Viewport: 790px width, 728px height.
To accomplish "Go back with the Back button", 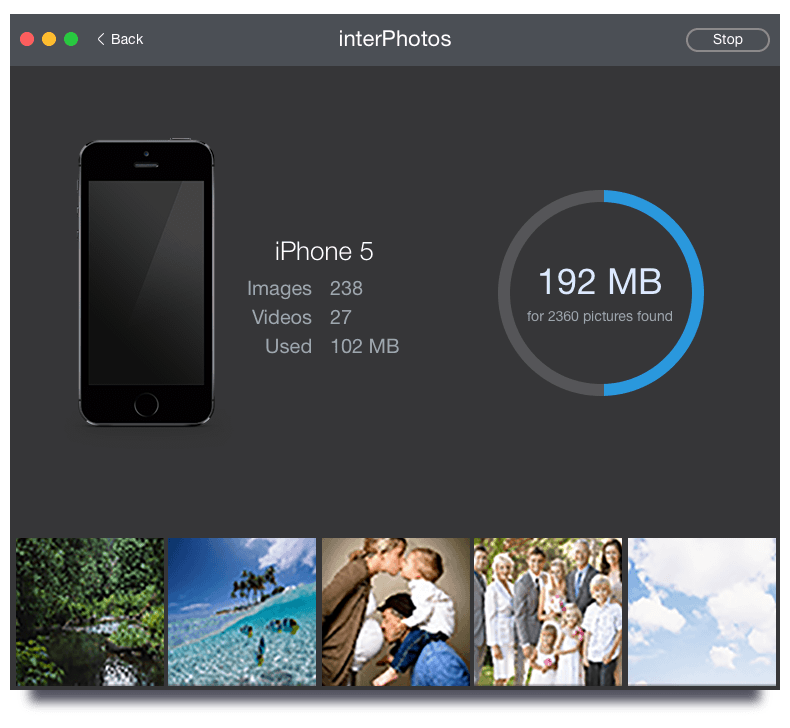I will 120,39.
